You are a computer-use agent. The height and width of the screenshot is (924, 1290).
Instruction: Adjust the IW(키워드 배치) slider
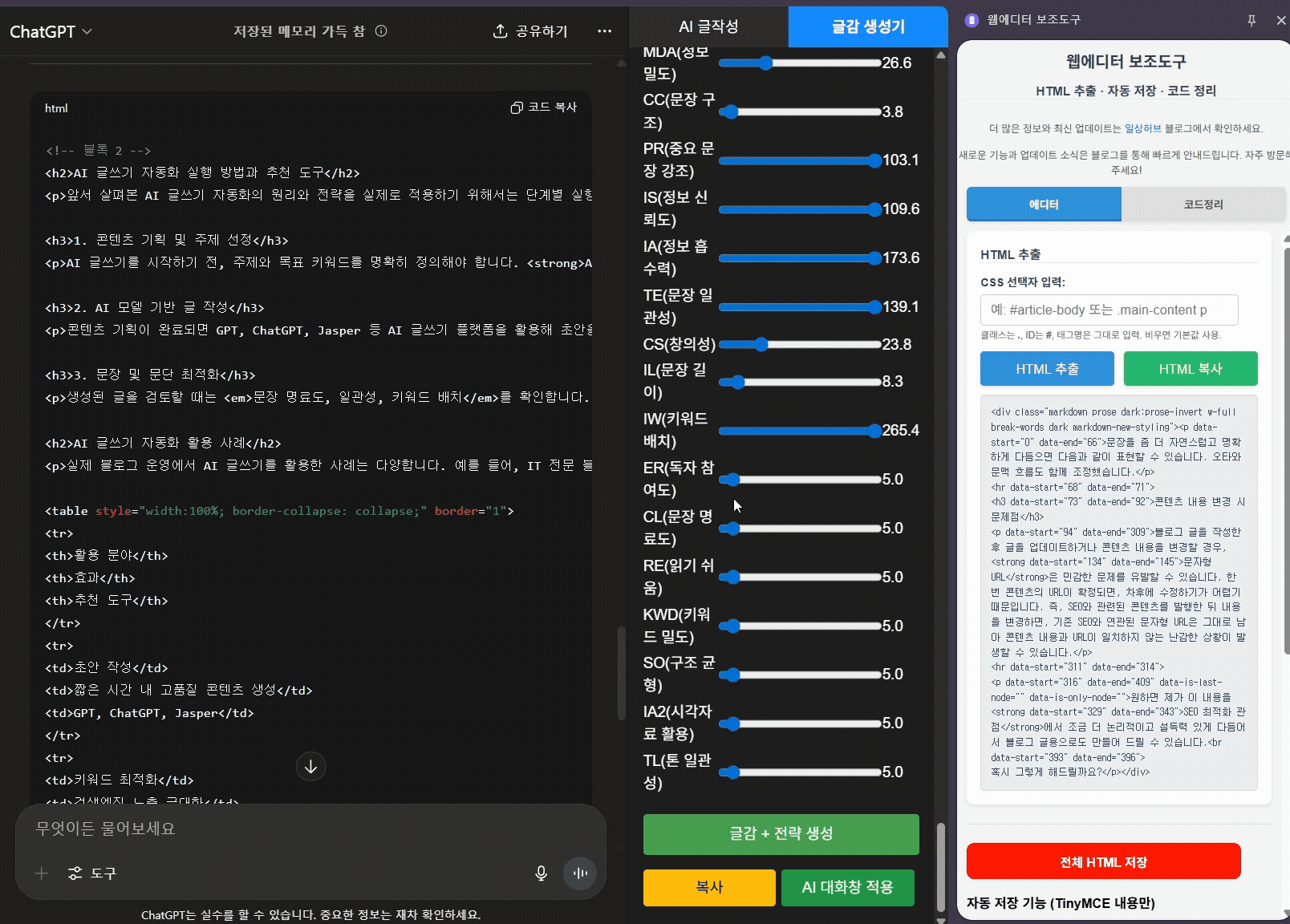point(800,431)
